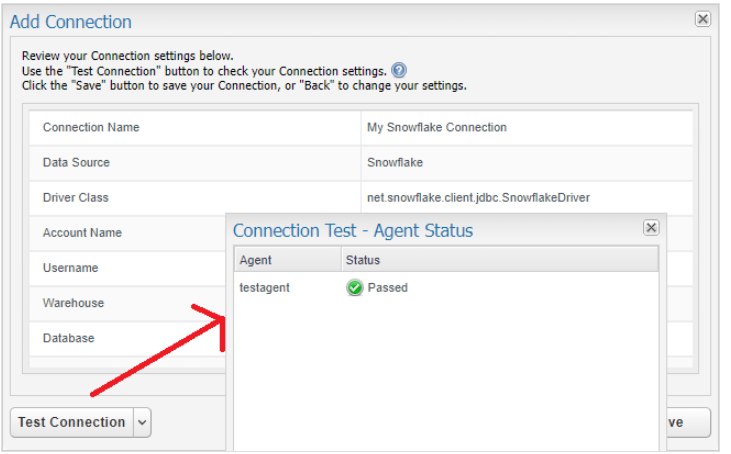Select the testagent agent row

pyautogui.click(x=447, y=288)
